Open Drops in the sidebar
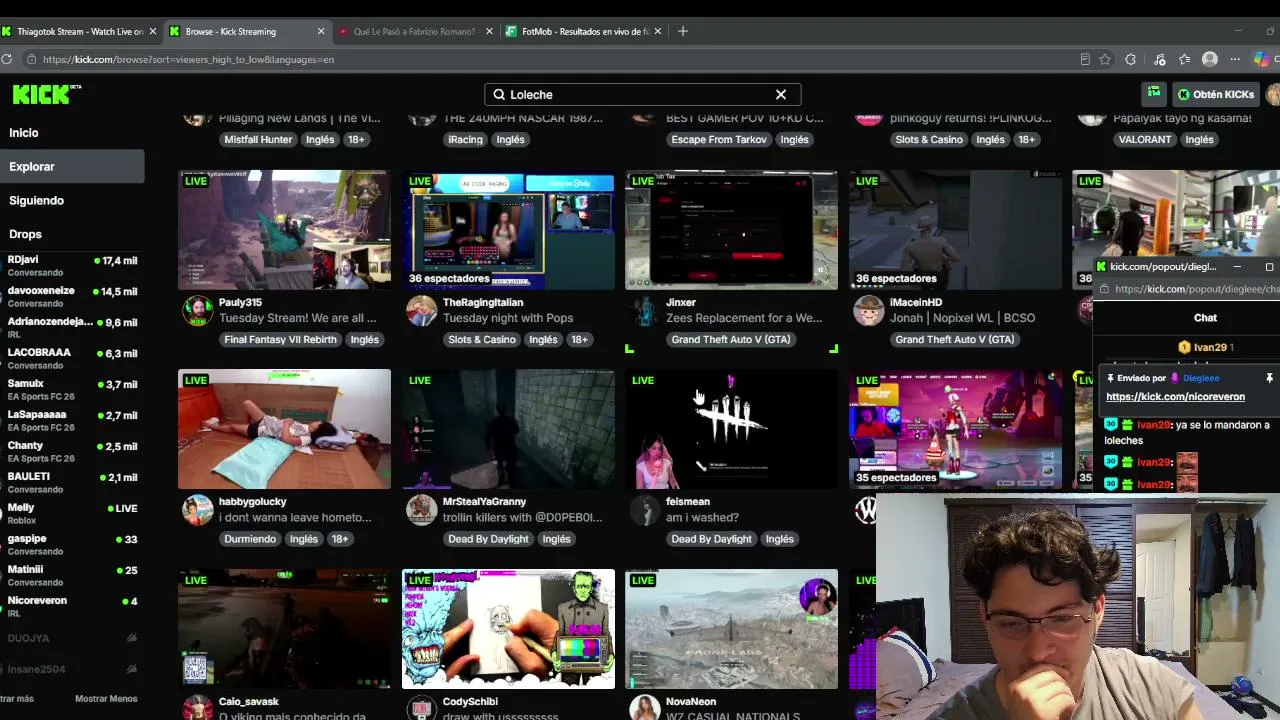The height and width of the screenshot is (720, 1280). pos(25,234)
